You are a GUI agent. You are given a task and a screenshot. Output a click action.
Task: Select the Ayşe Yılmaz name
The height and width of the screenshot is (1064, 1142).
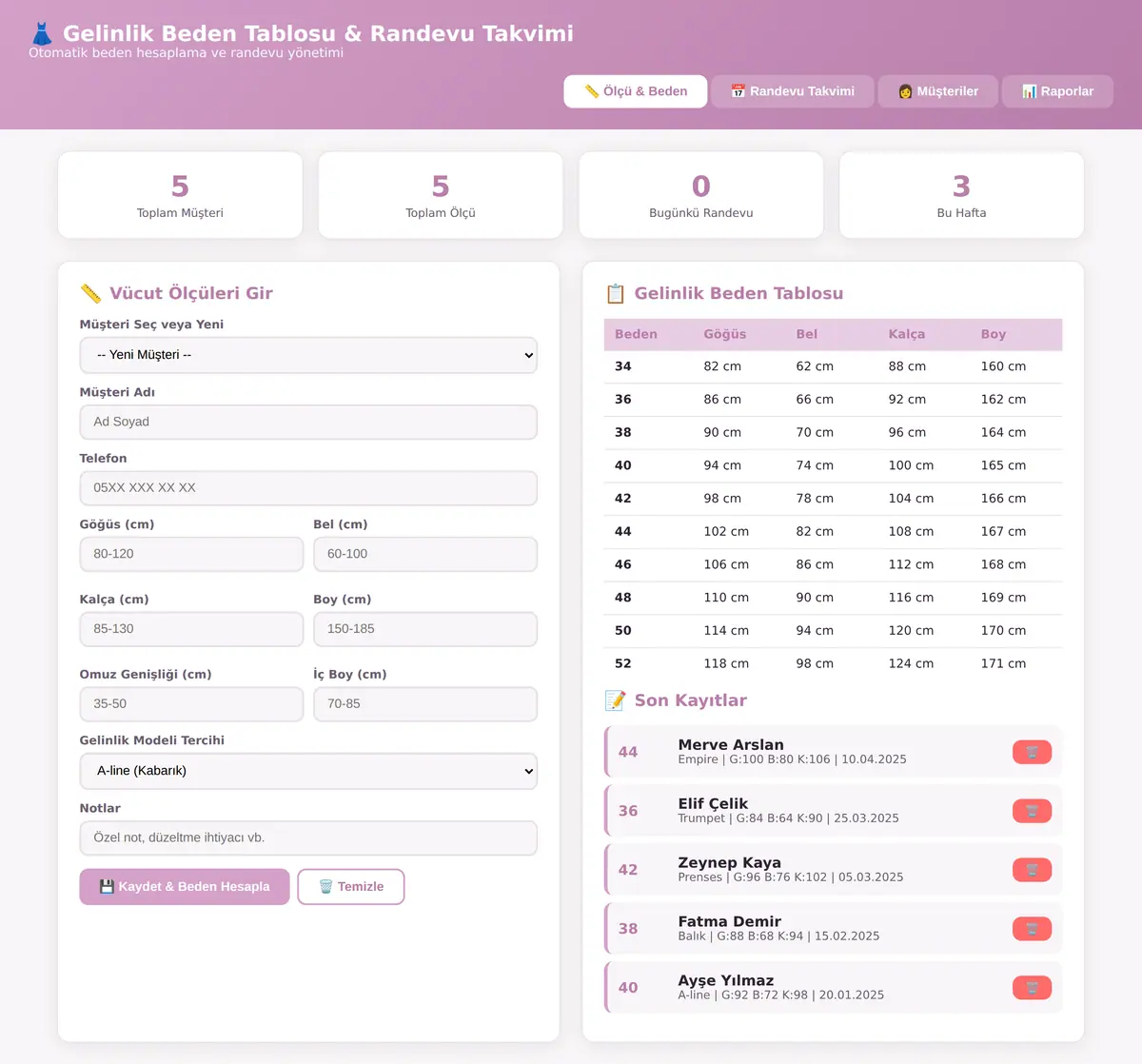[x=726, y=980]
